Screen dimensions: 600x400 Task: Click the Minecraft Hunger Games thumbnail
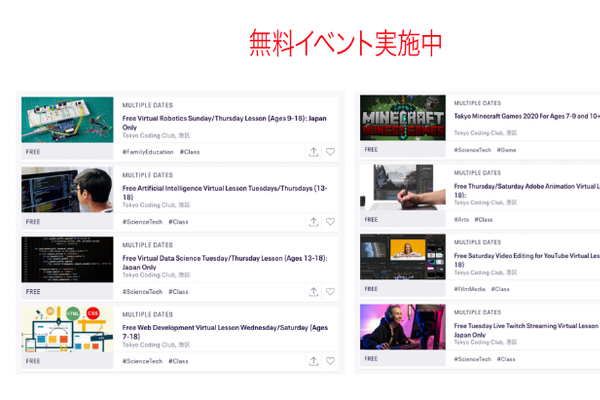pyautogui.click(x=403, y=118)
